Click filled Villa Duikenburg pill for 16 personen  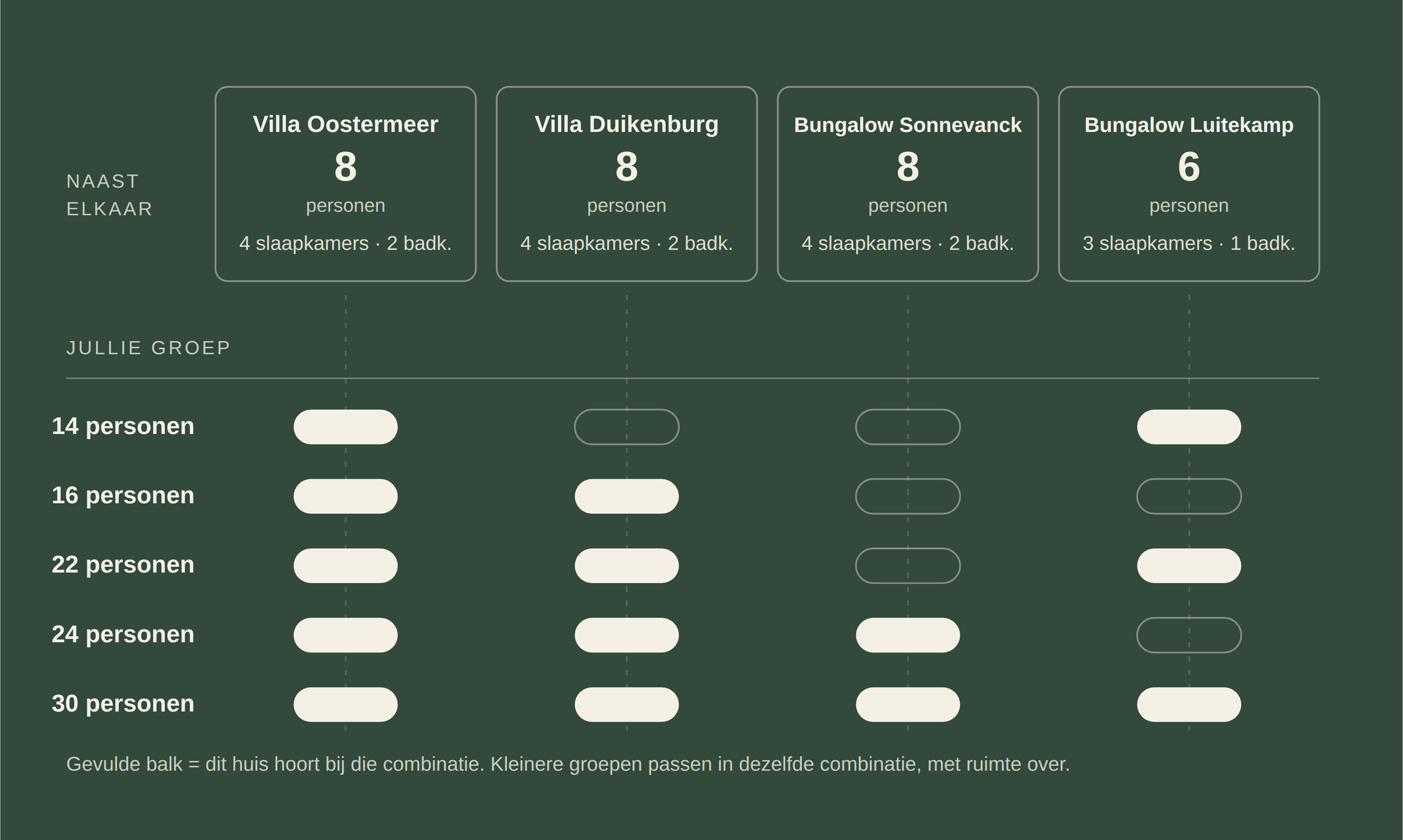coord(626,497)
